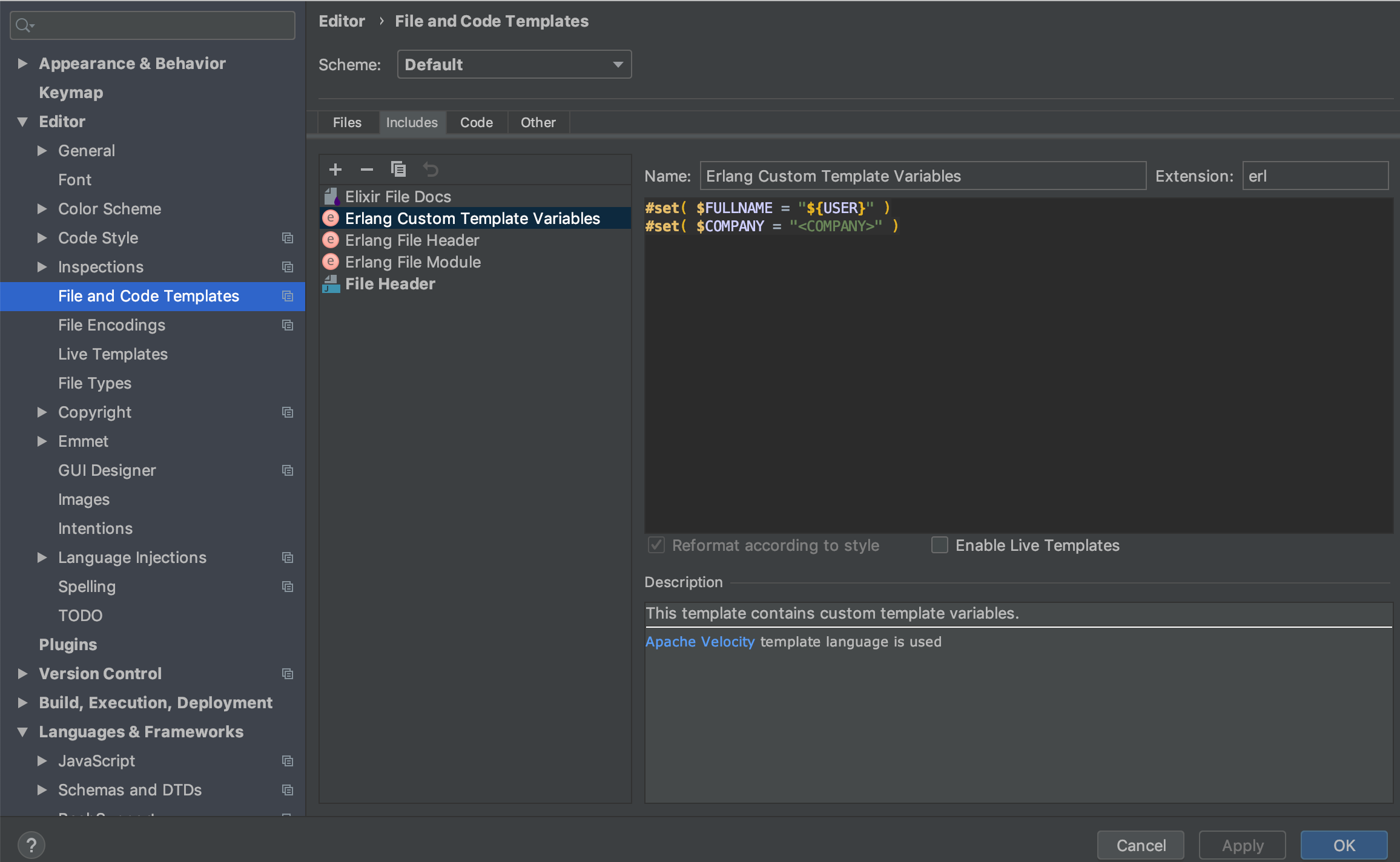Collapse the Editor tree node

click(23, 121)
